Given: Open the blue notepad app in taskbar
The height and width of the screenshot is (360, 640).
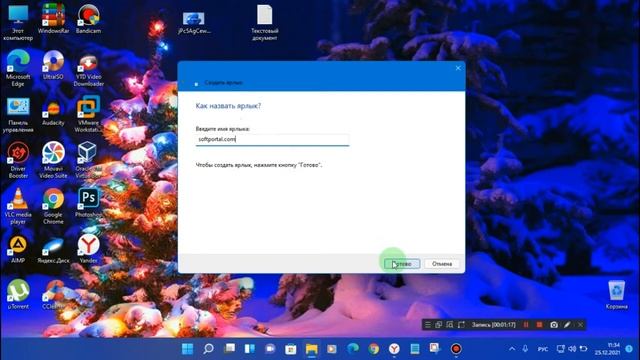Looking at the screenshot, I should coord(415,349).
